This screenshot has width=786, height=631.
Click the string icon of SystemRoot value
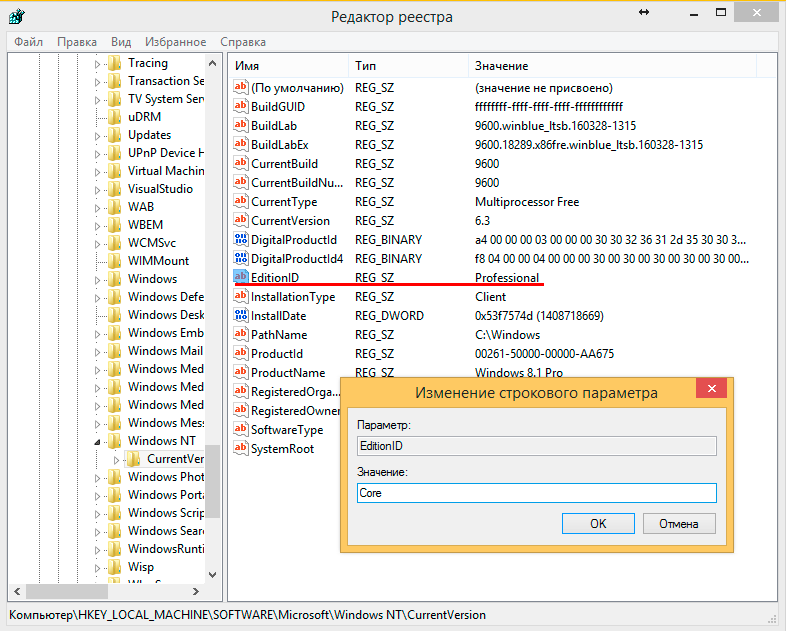click(241, 449)
